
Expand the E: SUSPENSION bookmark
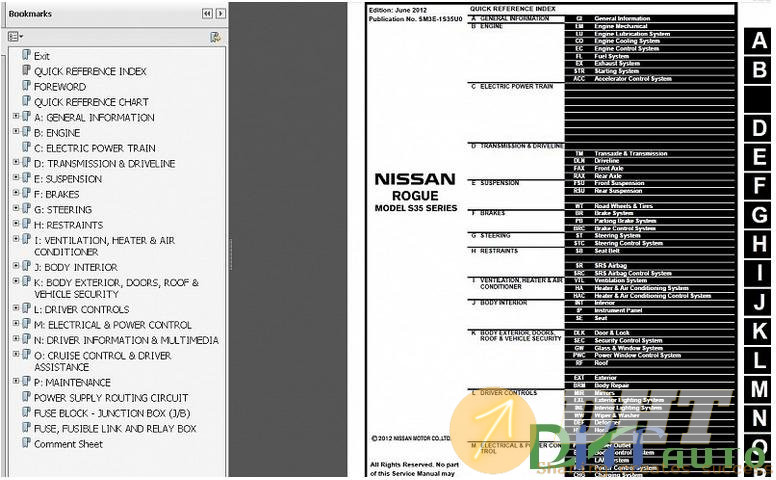[x=16, y=178]
